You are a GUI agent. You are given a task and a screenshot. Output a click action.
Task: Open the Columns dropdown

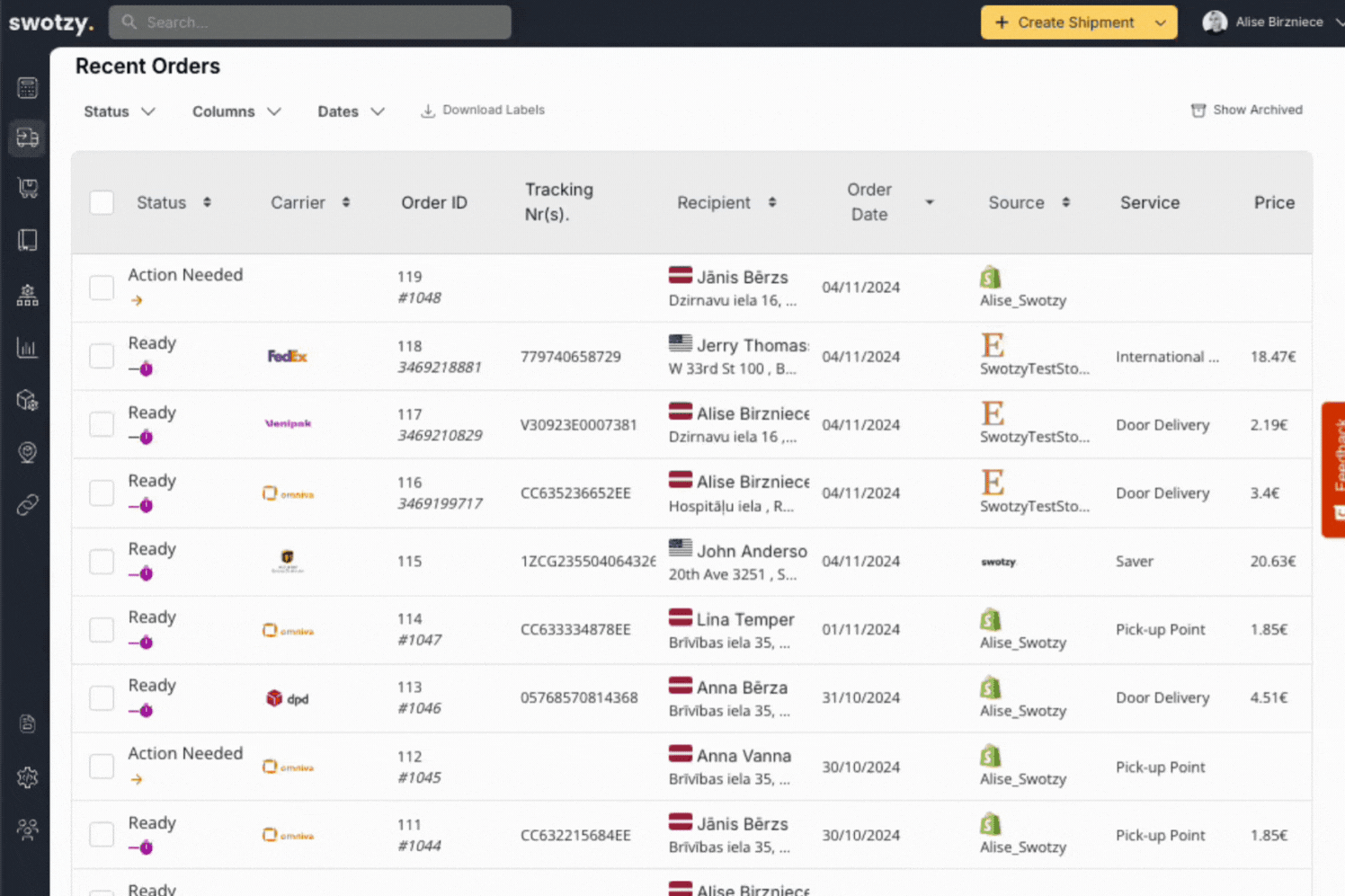236,111
